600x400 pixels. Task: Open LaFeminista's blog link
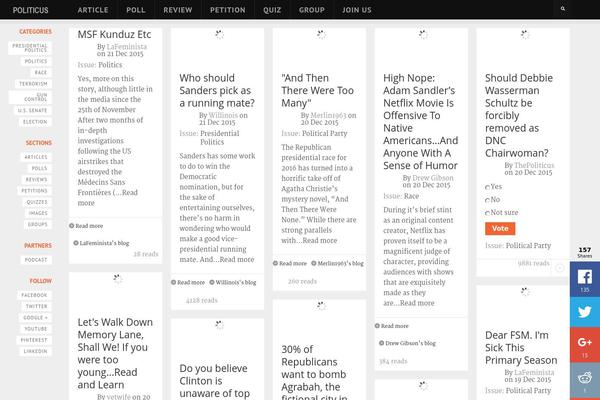(101, 243)
